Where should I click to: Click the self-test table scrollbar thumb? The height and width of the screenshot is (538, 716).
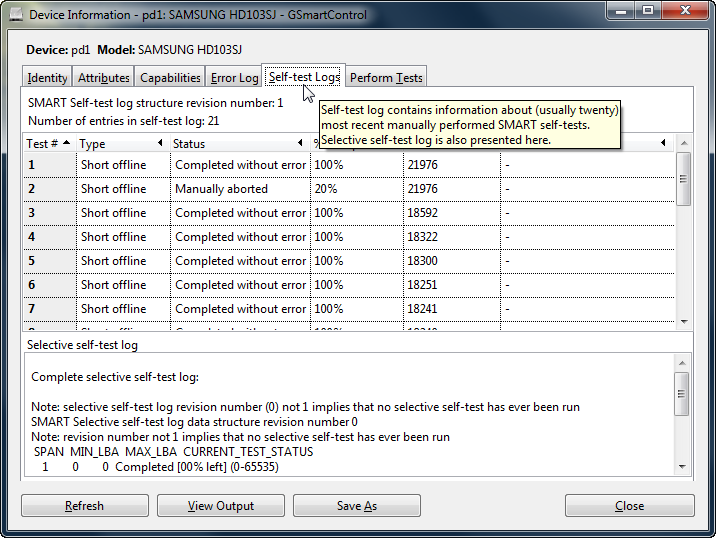pos(684,179)
